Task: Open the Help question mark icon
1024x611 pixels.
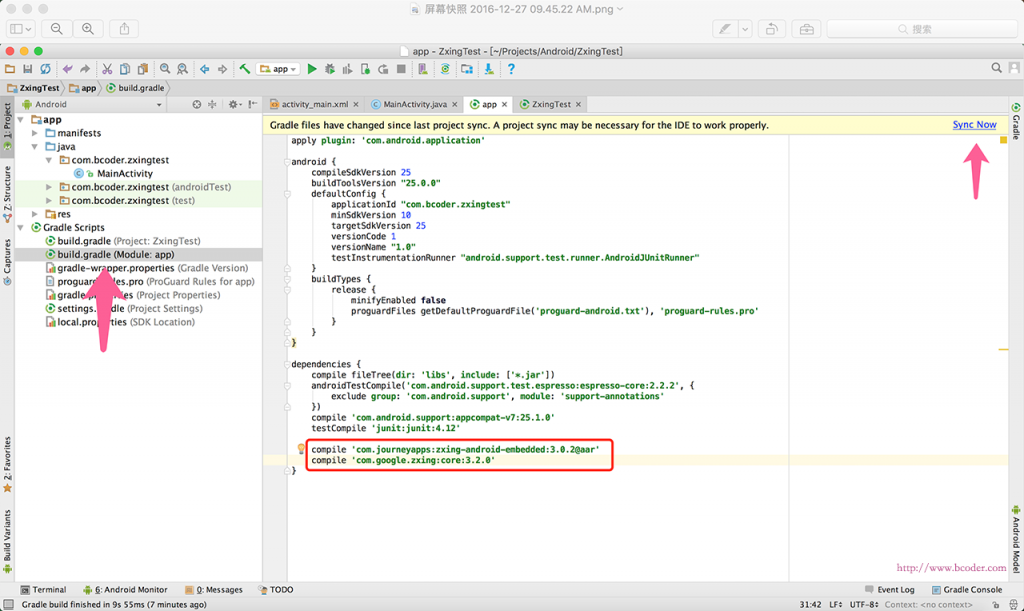Action: 511,69
